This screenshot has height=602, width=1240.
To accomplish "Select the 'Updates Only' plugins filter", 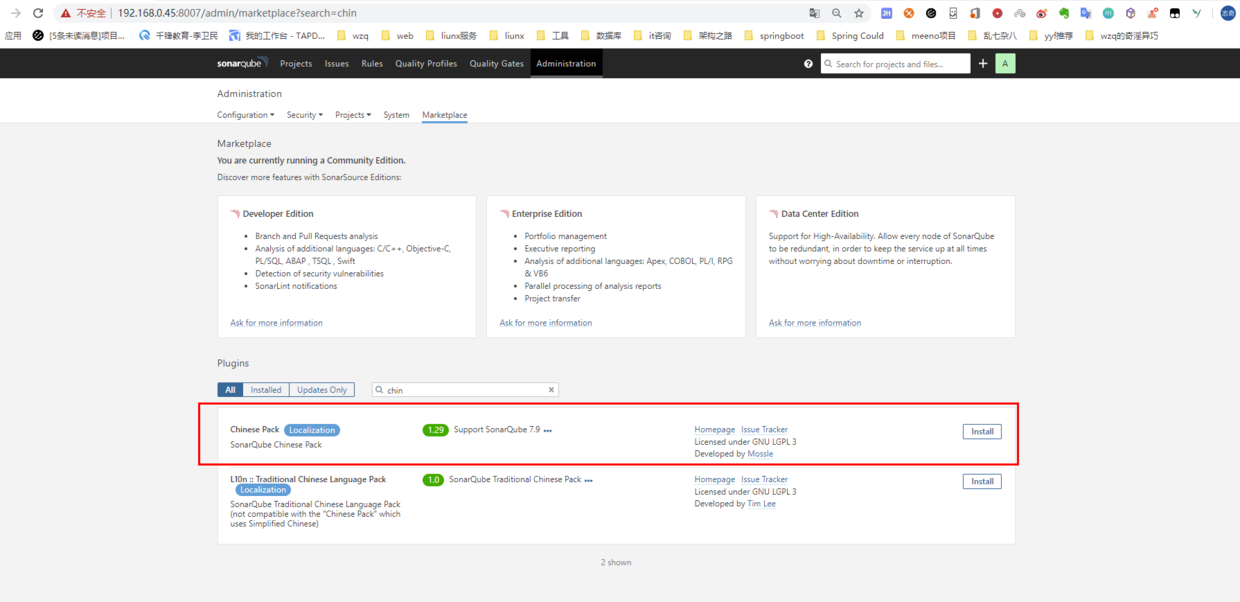I will tap(322, 390).
